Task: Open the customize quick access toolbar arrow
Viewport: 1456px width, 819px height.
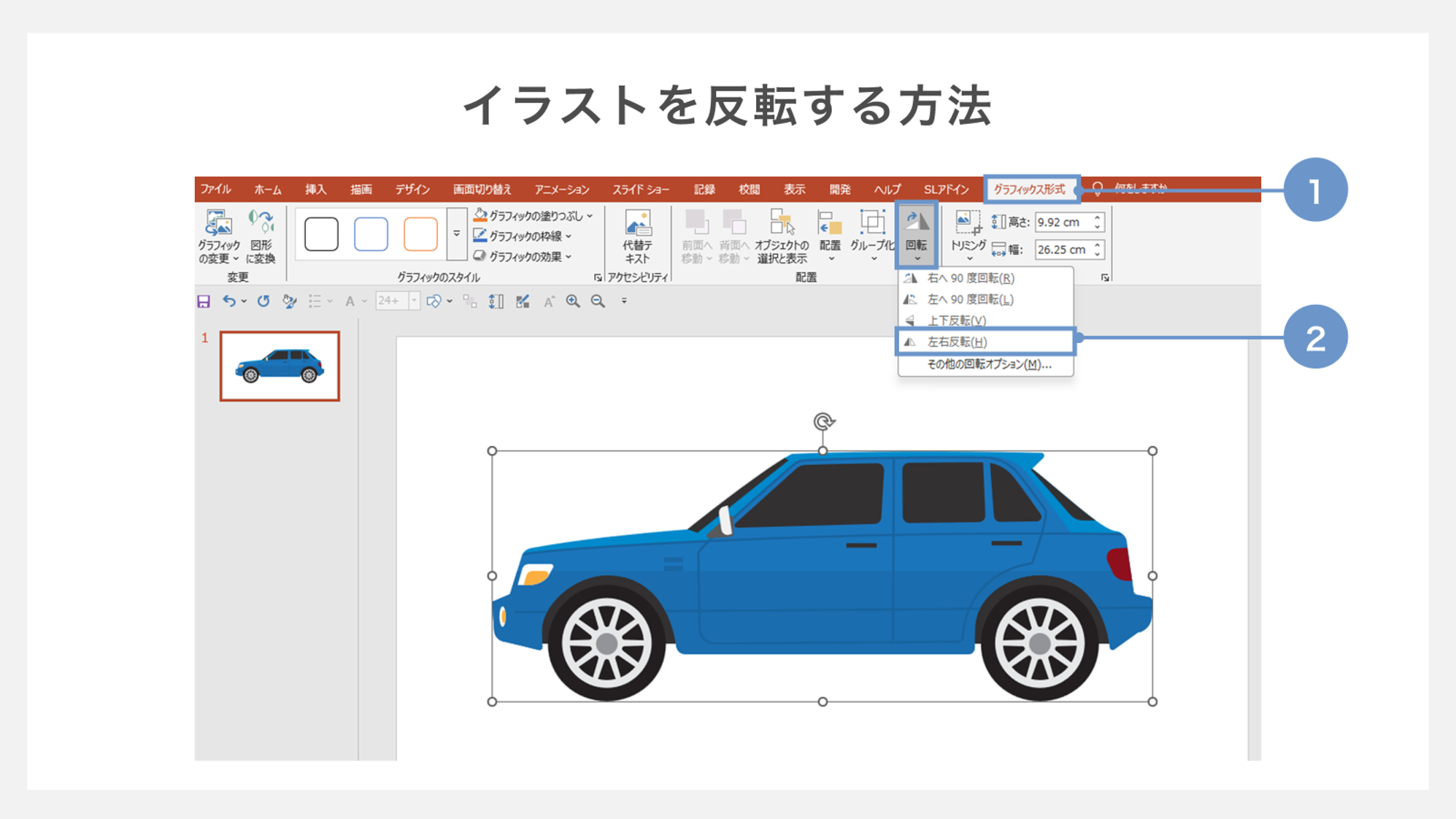Action: tap(624, 301)
